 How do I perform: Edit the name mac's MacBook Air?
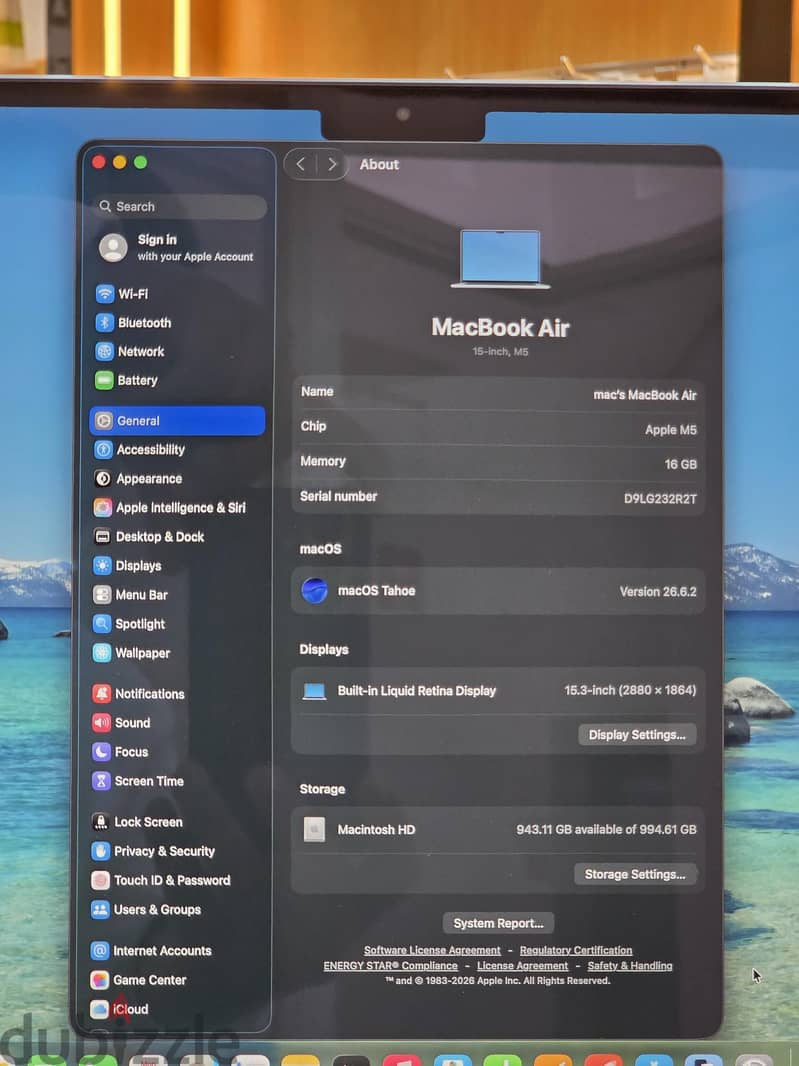point(645,395)
